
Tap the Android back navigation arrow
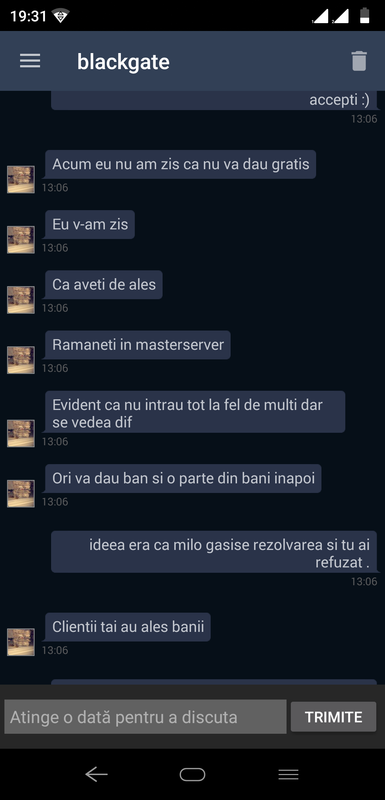(96, 774)
